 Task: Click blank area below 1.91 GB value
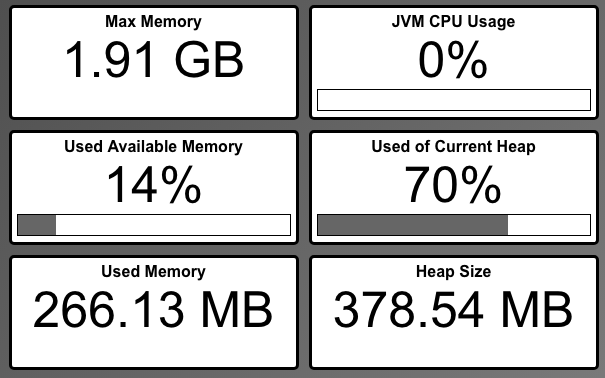pos(154,98)
